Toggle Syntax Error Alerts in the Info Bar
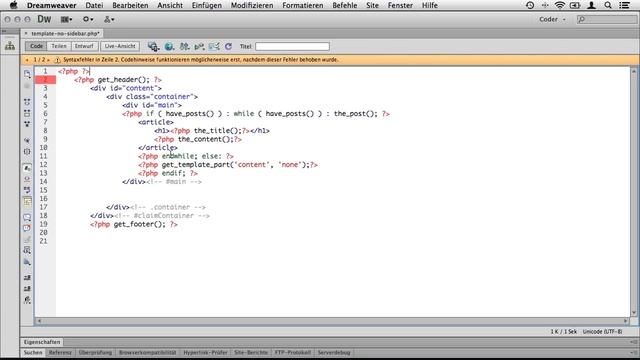Image resolution: width=640 pixels, height=360 pixels. (x=27, y=201)
